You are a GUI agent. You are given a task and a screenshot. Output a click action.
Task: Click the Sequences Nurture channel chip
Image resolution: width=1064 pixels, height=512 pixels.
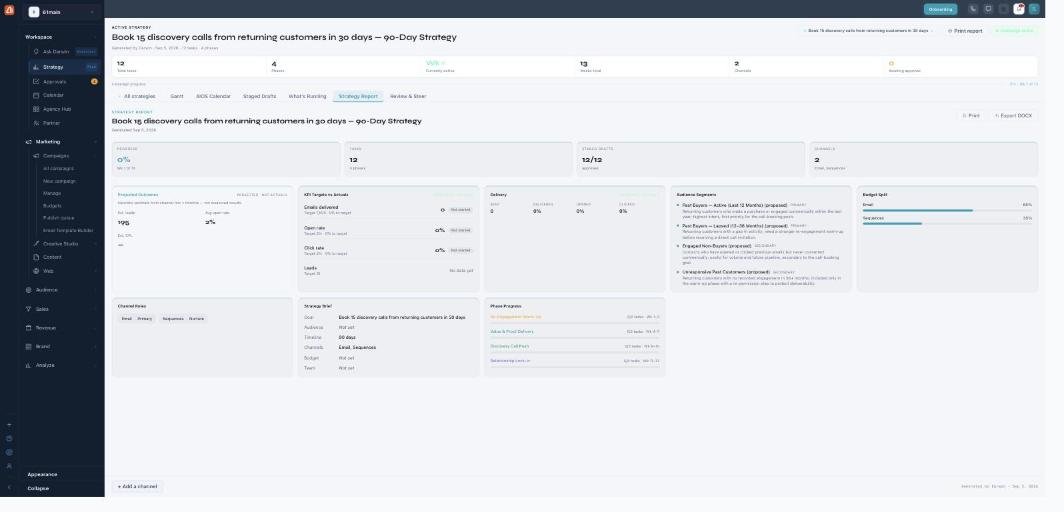pos(183,319)
